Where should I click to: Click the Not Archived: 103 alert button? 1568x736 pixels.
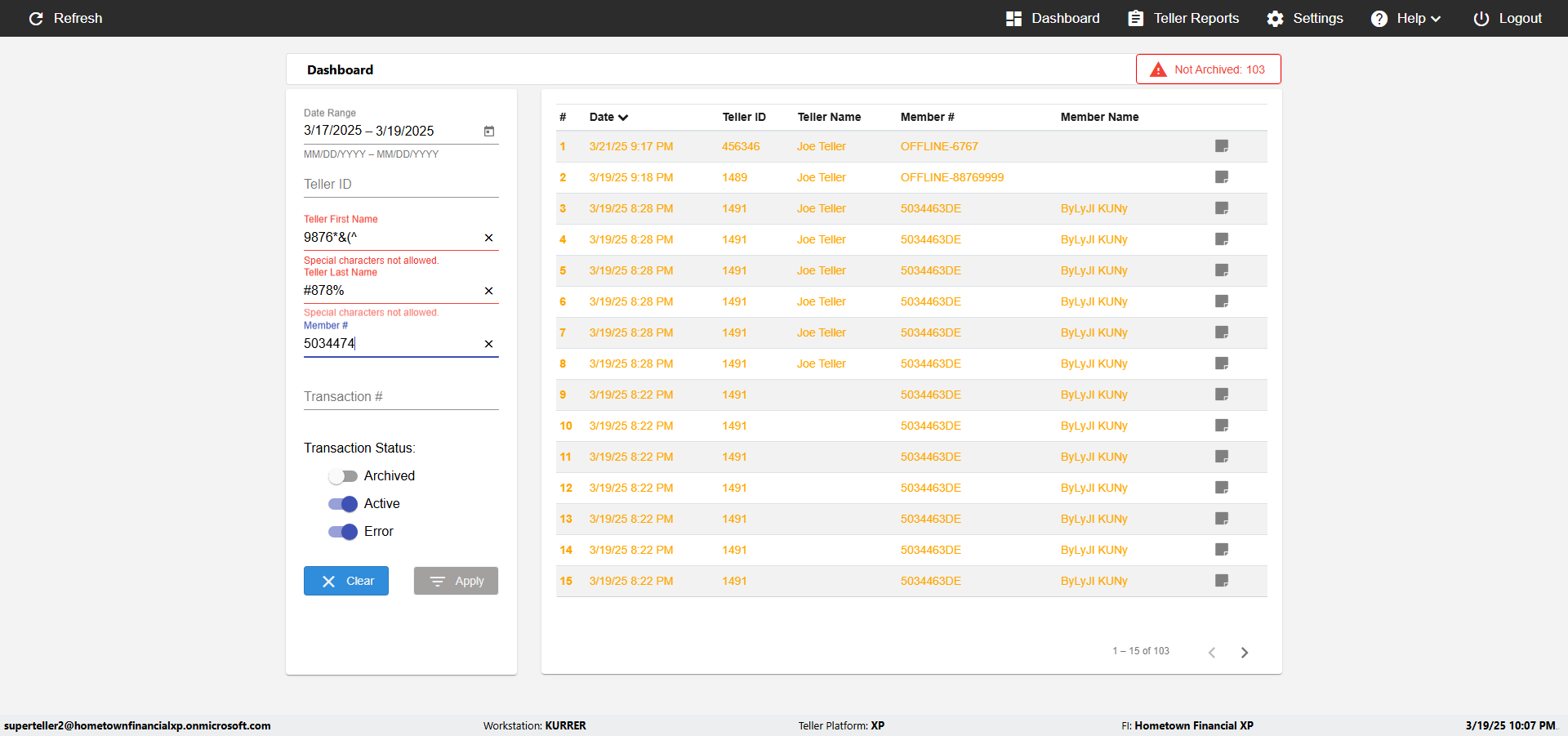(1208, 69)
